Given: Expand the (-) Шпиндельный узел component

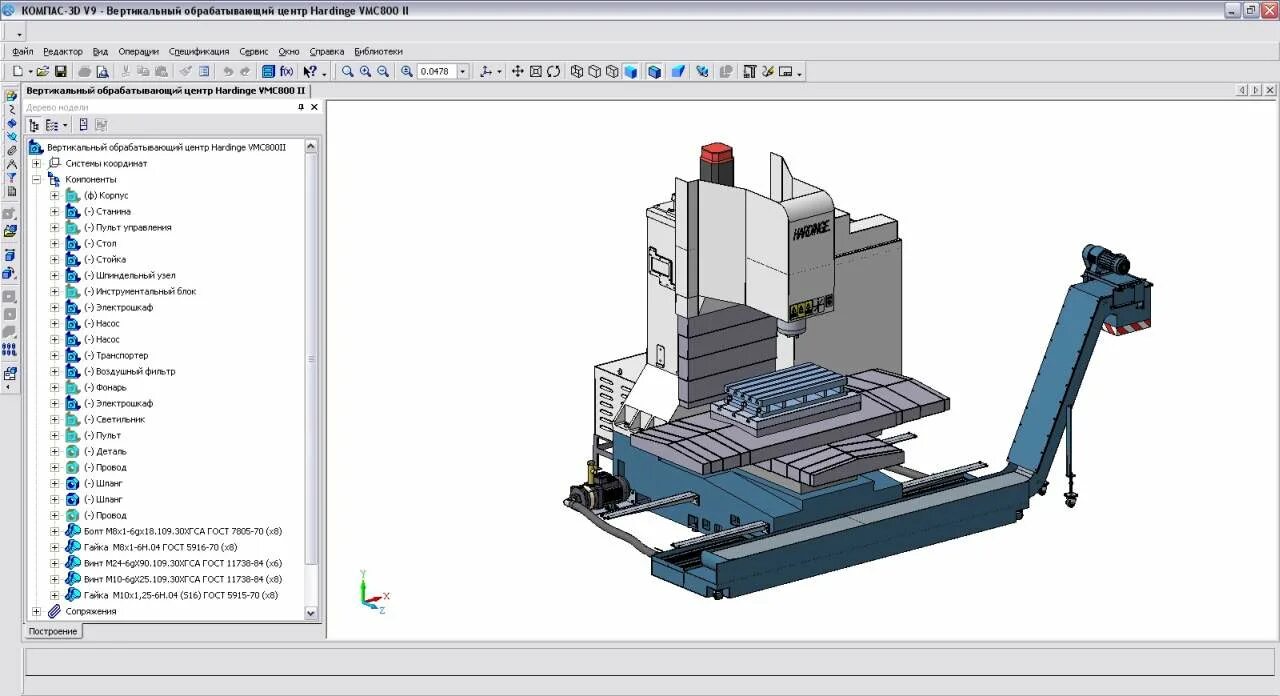Looking at the screenshot, I should 55,275.
